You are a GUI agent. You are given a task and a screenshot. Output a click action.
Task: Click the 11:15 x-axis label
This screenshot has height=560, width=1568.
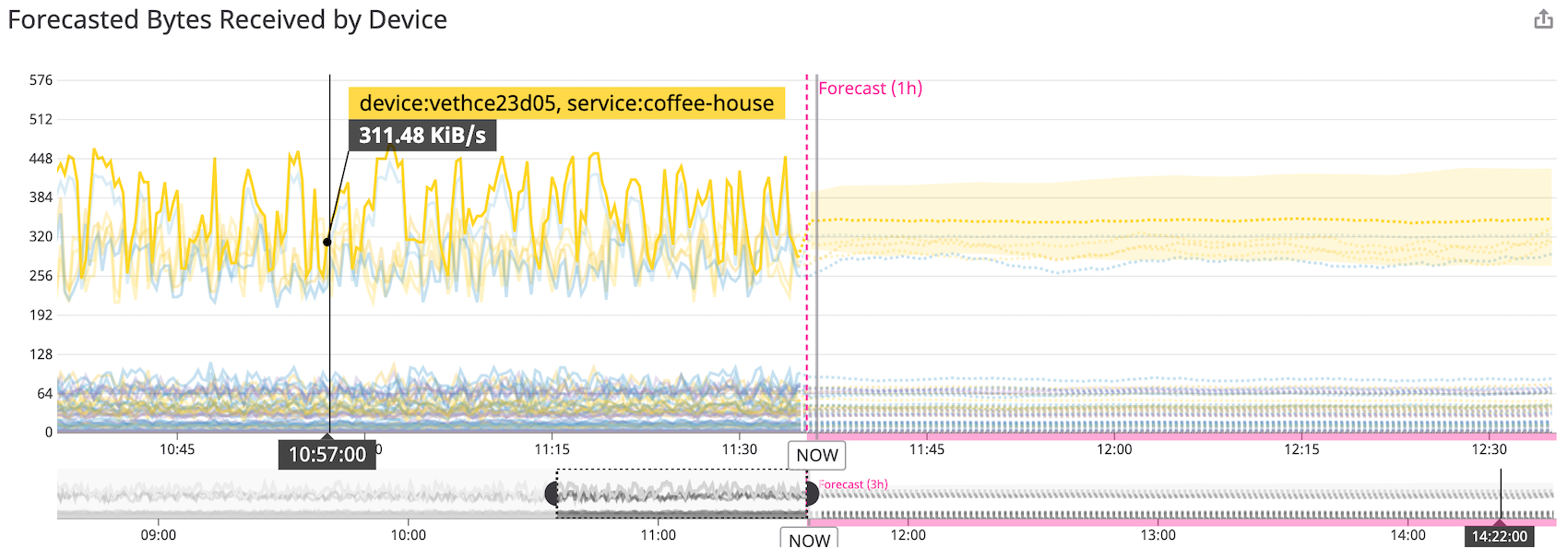click(552, 449)
